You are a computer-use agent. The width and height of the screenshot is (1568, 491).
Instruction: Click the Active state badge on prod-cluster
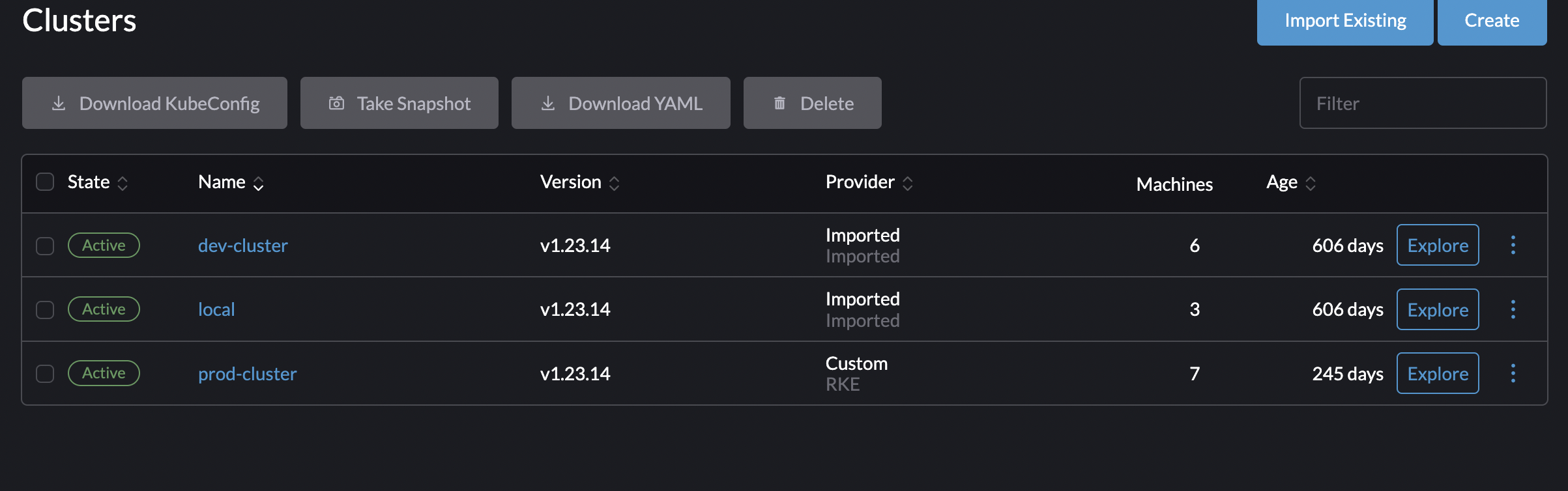[x=104, y=372]
